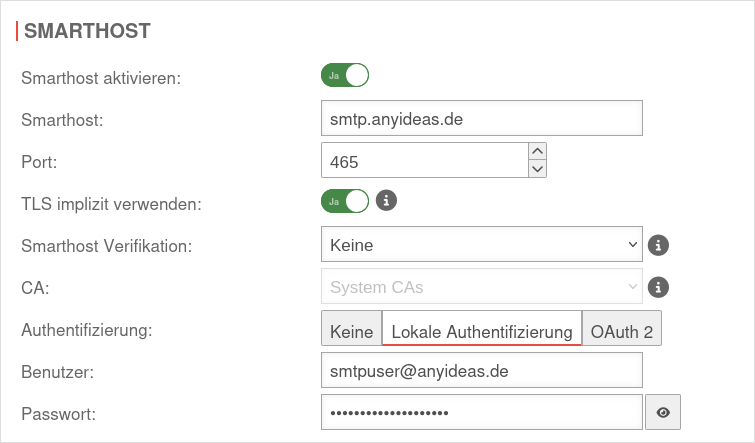Increase port number with up arrow
This screenshot has width=755, height=443.
[537, 151]
